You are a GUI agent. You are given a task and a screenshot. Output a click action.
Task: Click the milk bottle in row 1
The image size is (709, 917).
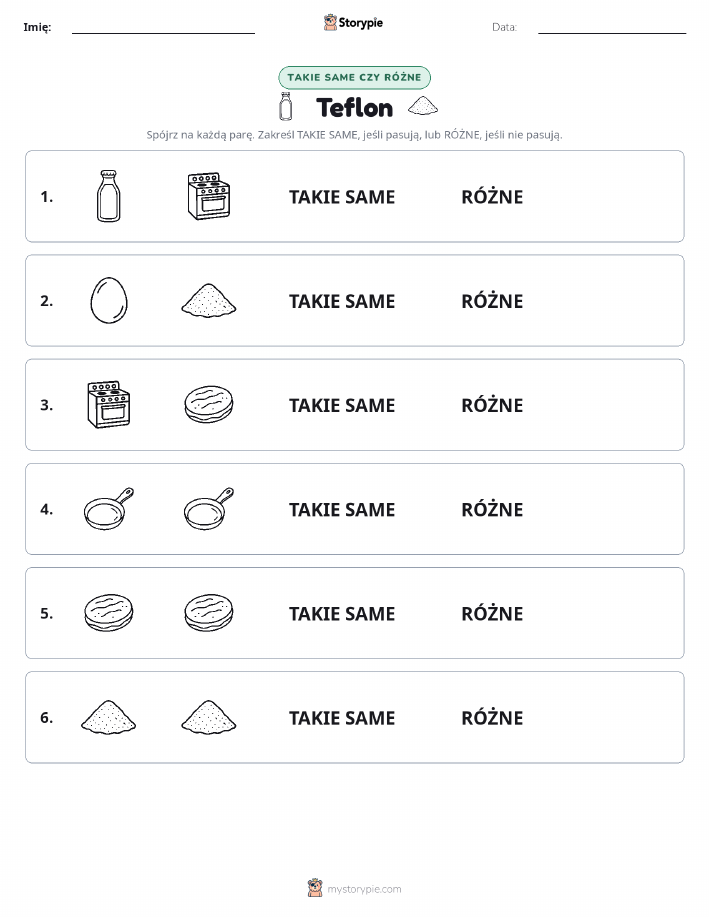coord(109,196)
